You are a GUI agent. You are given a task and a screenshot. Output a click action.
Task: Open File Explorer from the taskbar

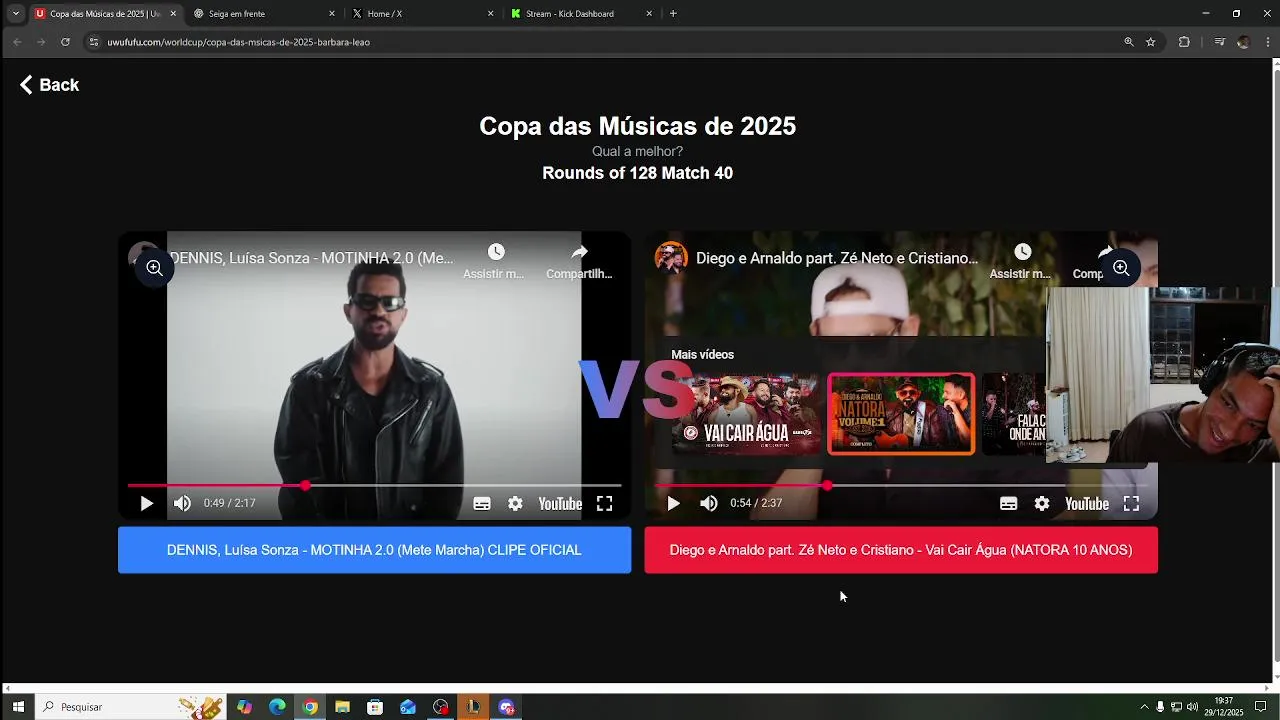[x=342, y=707]
